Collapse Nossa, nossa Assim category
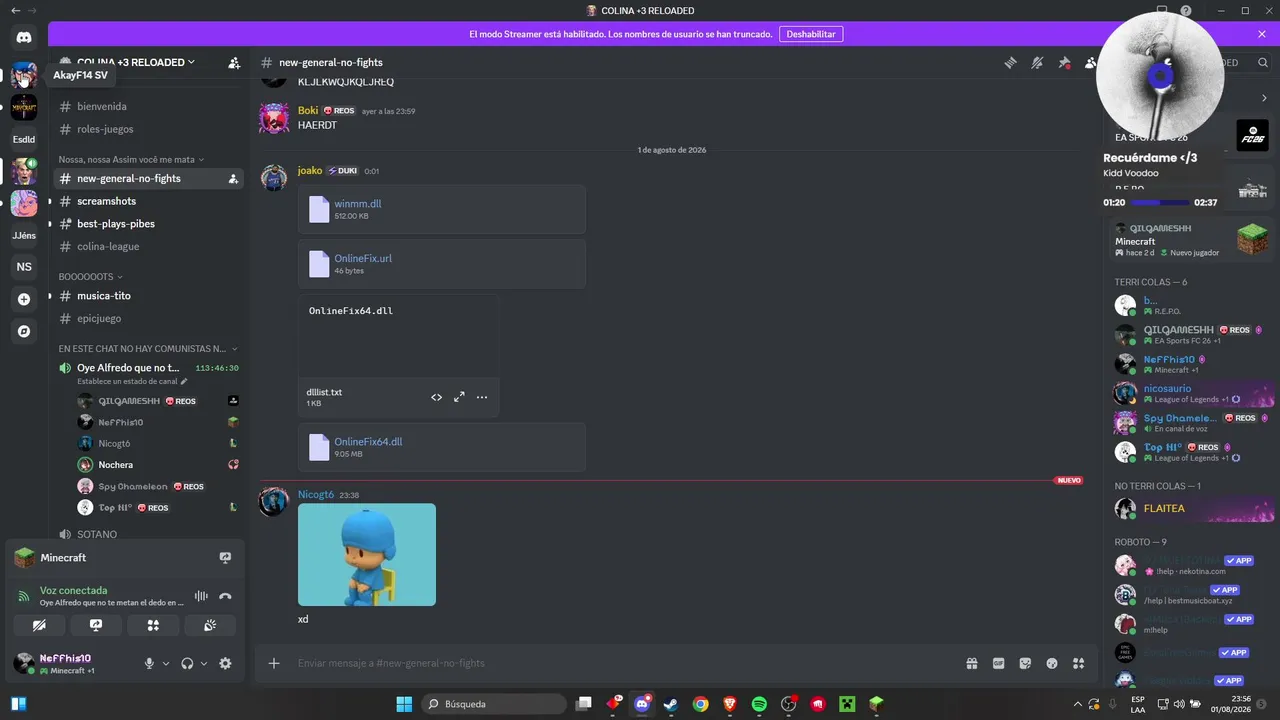1280x720 pixels. (131, 159)
